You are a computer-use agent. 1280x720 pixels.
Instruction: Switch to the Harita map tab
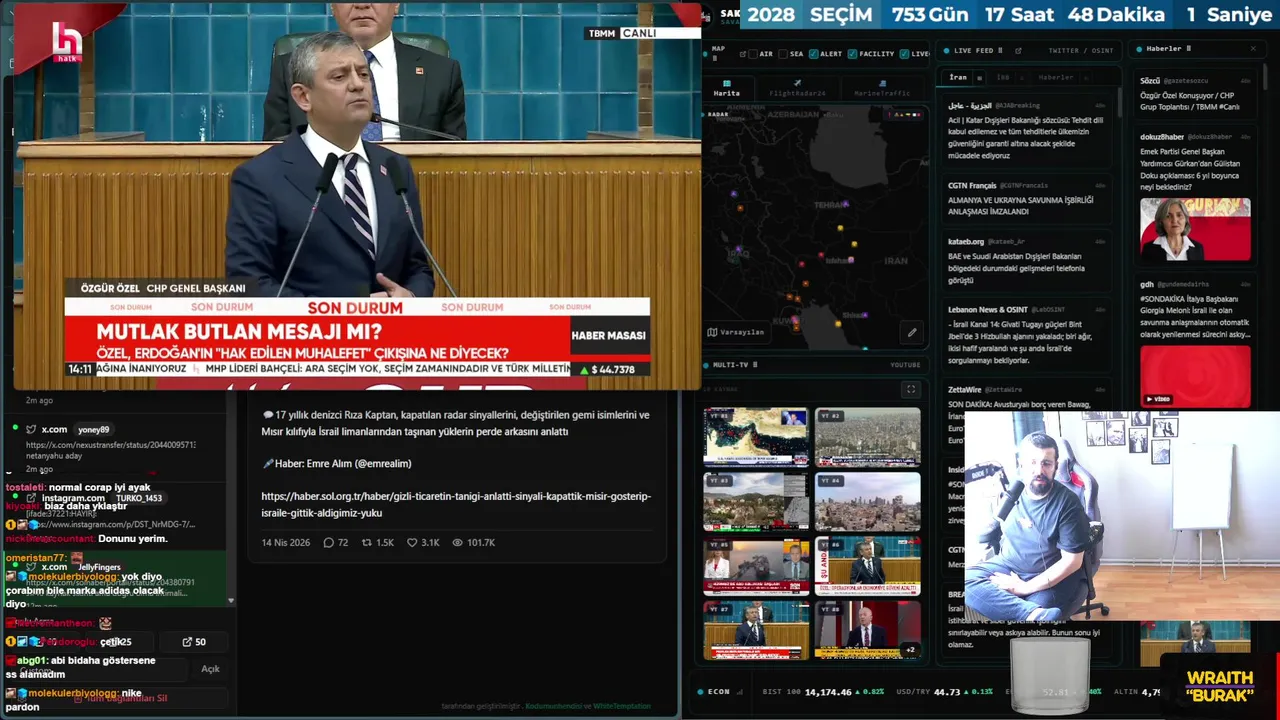[726, 88]
